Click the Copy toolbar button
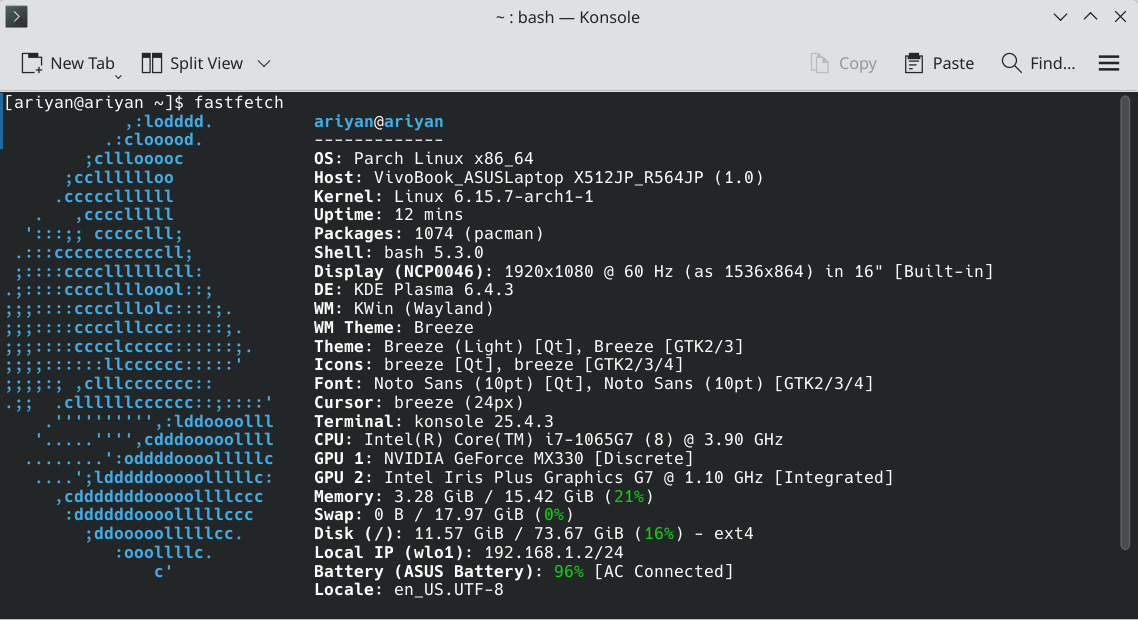Screen dimensions: 1138x620 843,63
